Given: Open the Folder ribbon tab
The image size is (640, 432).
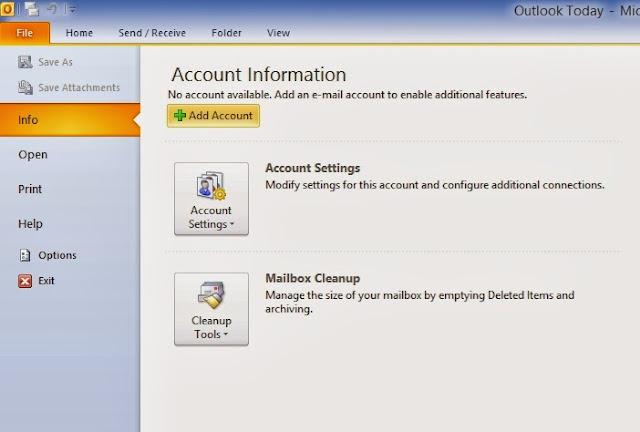Looking at the screenshot, I should click(227, 33).
